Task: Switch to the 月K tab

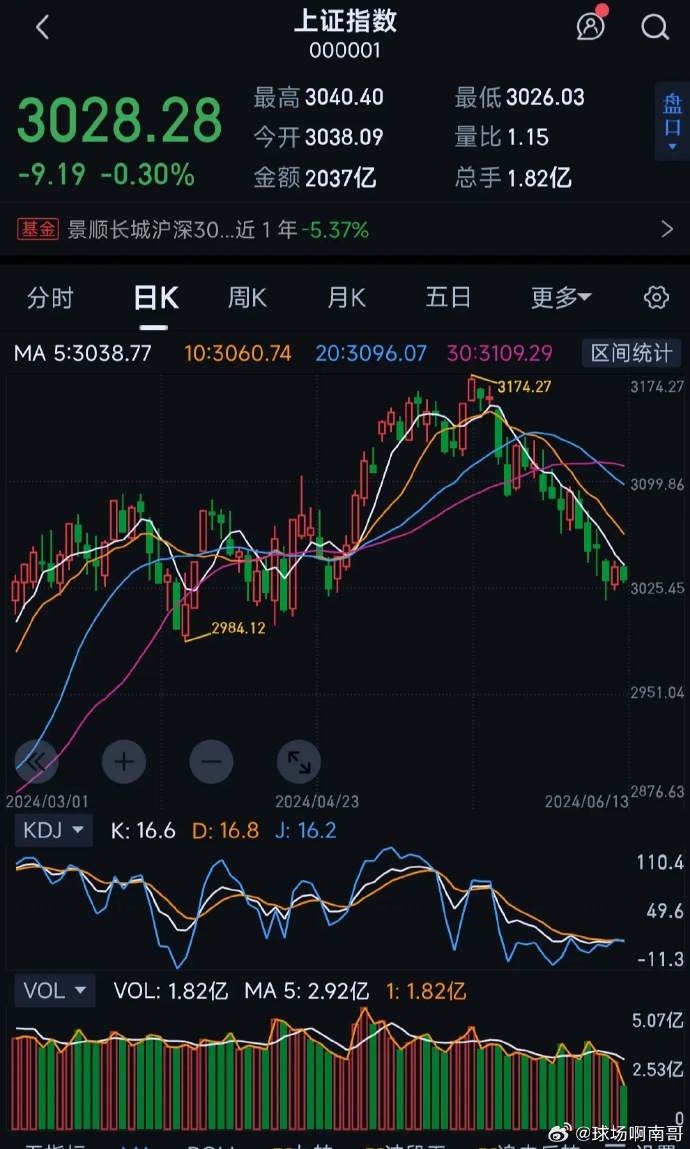Action: point(346,298)
